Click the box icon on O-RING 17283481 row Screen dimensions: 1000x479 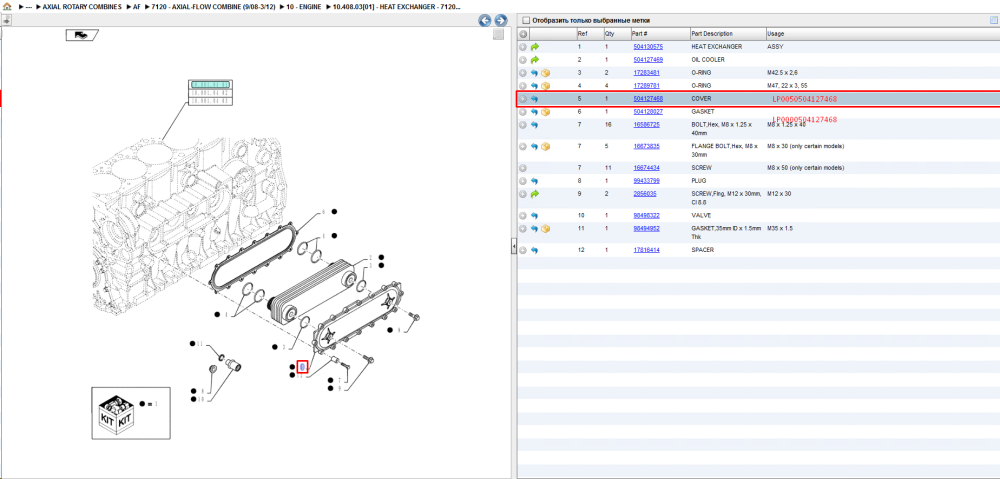pyautogui.click(x=545, y=73)
